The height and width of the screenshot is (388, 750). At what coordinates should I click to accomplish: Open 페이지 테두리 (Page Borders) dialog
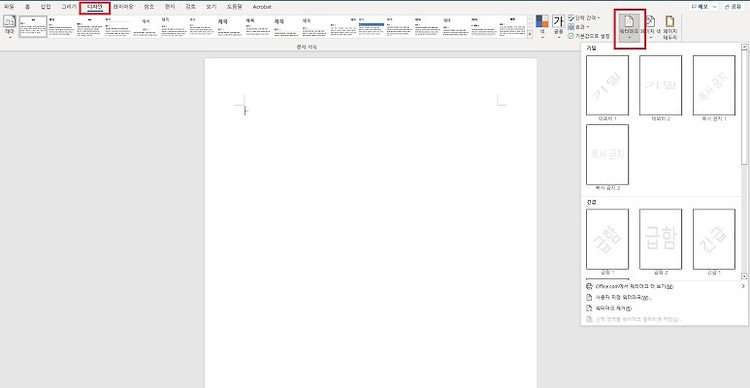[670, 28]
